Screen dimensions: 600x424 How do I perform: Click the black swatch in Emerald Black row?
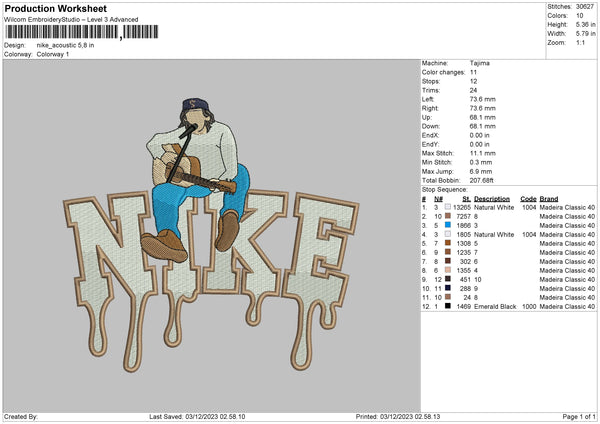[x=448, y=306]
